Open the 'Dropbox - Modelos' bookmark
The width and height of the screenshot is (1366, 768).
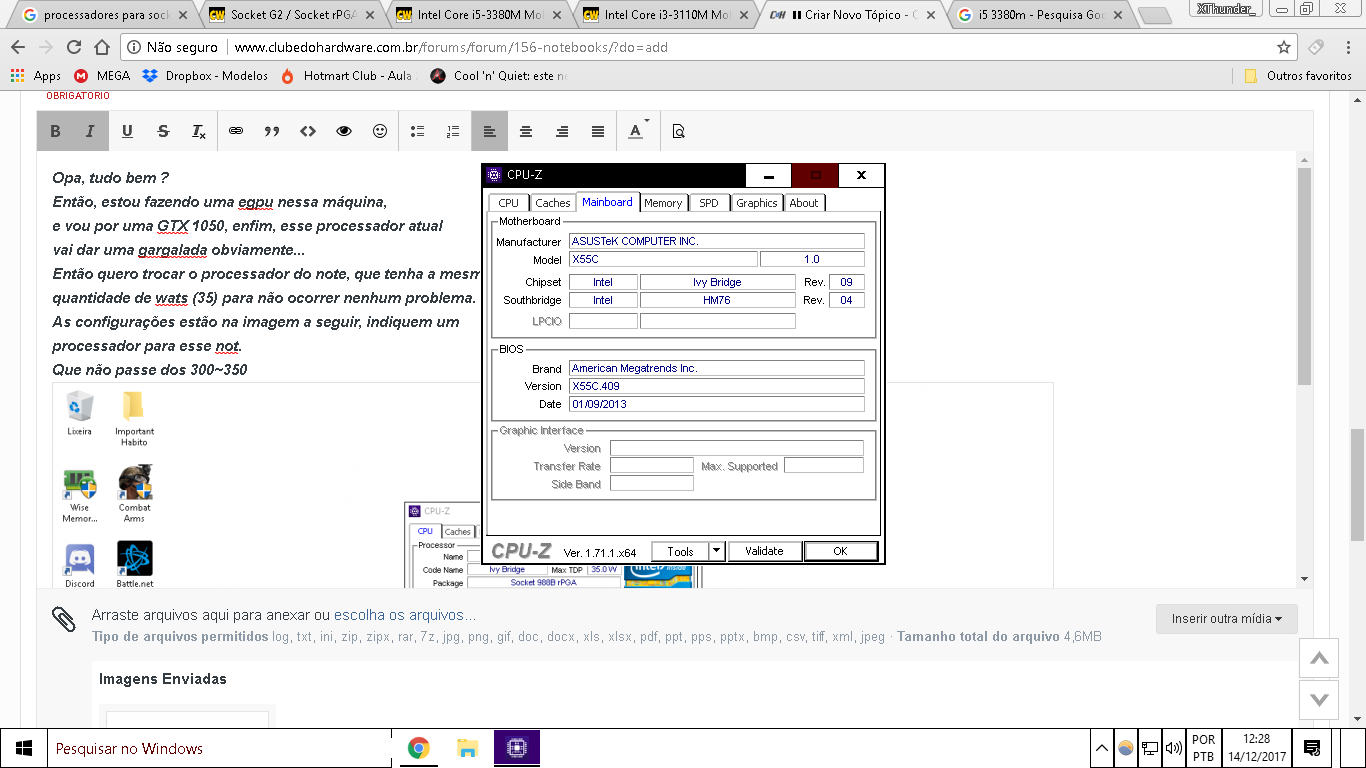coord(205,75)
